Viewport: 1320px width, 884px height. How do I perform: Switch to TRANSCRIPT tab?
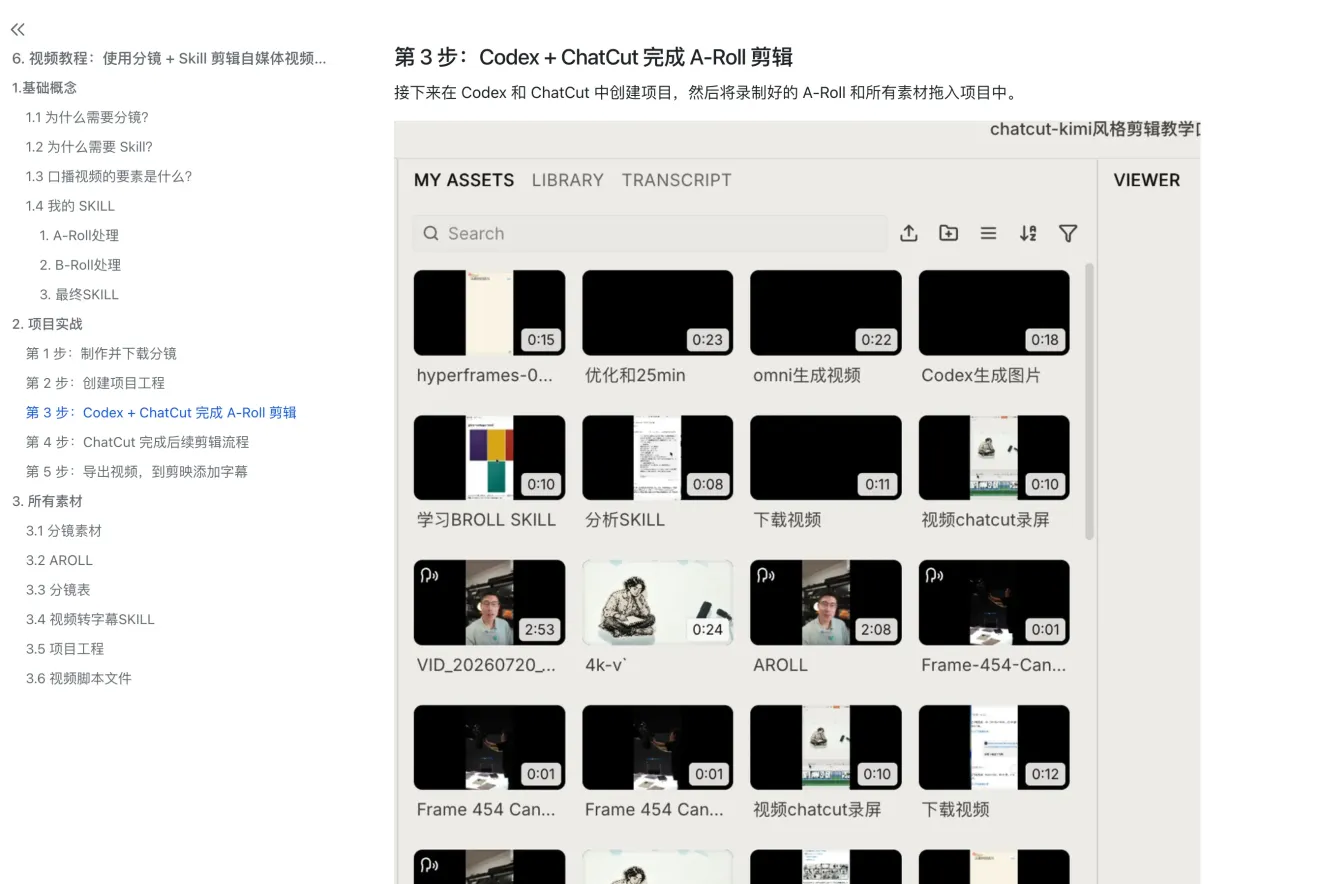676,180
